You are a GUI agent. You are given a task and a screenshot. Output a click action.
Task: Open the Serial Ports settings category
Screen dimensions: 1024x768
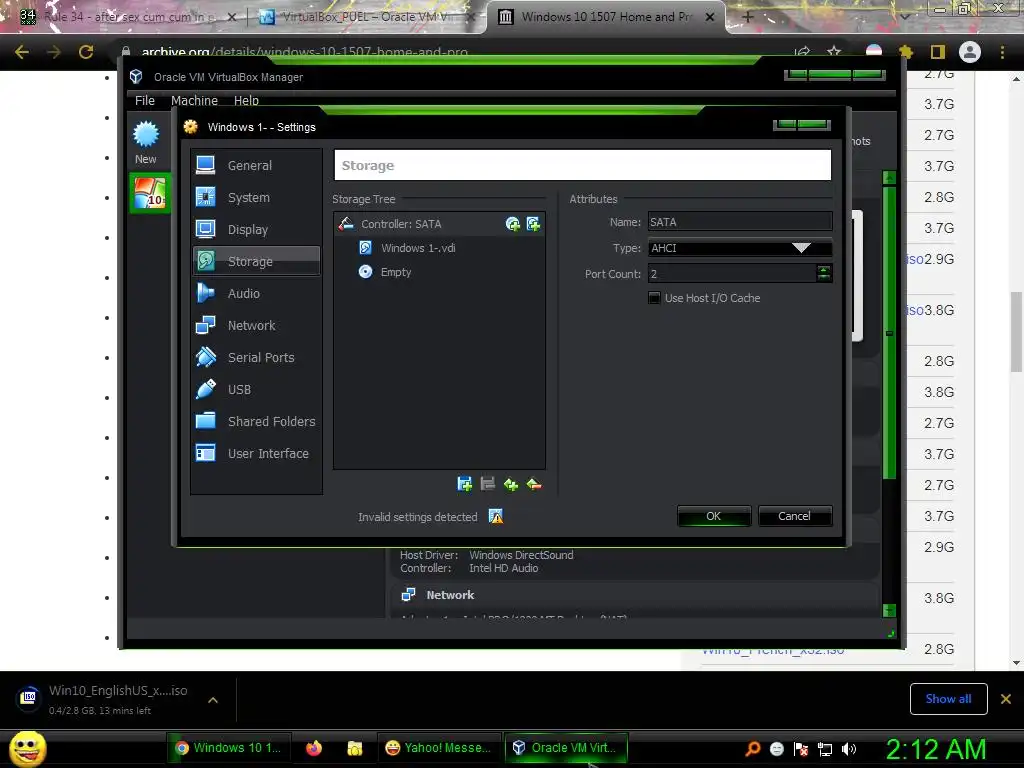(256, 357)
